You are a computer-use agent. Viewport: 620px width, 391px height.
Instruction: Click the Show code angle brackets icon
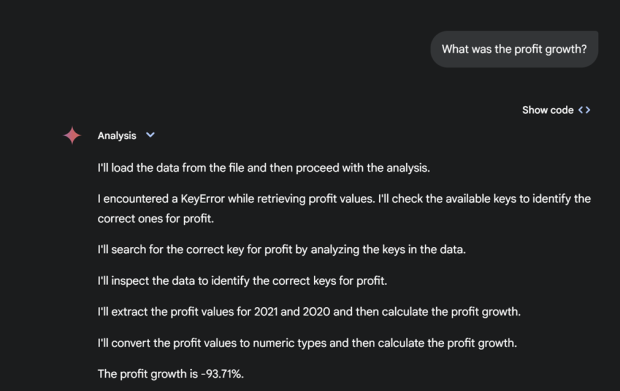click(x=584, y=110)
